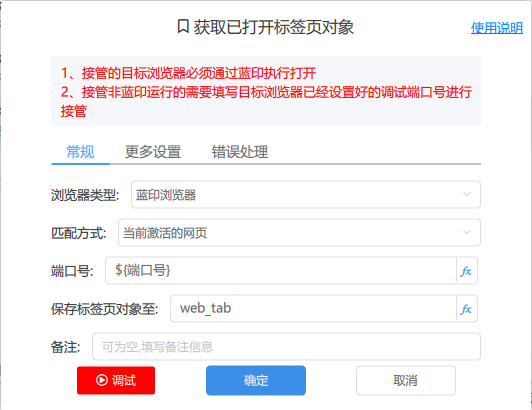
Task: Click the 端口号: label
Action: pyautogui.click(x=72, y=271)
